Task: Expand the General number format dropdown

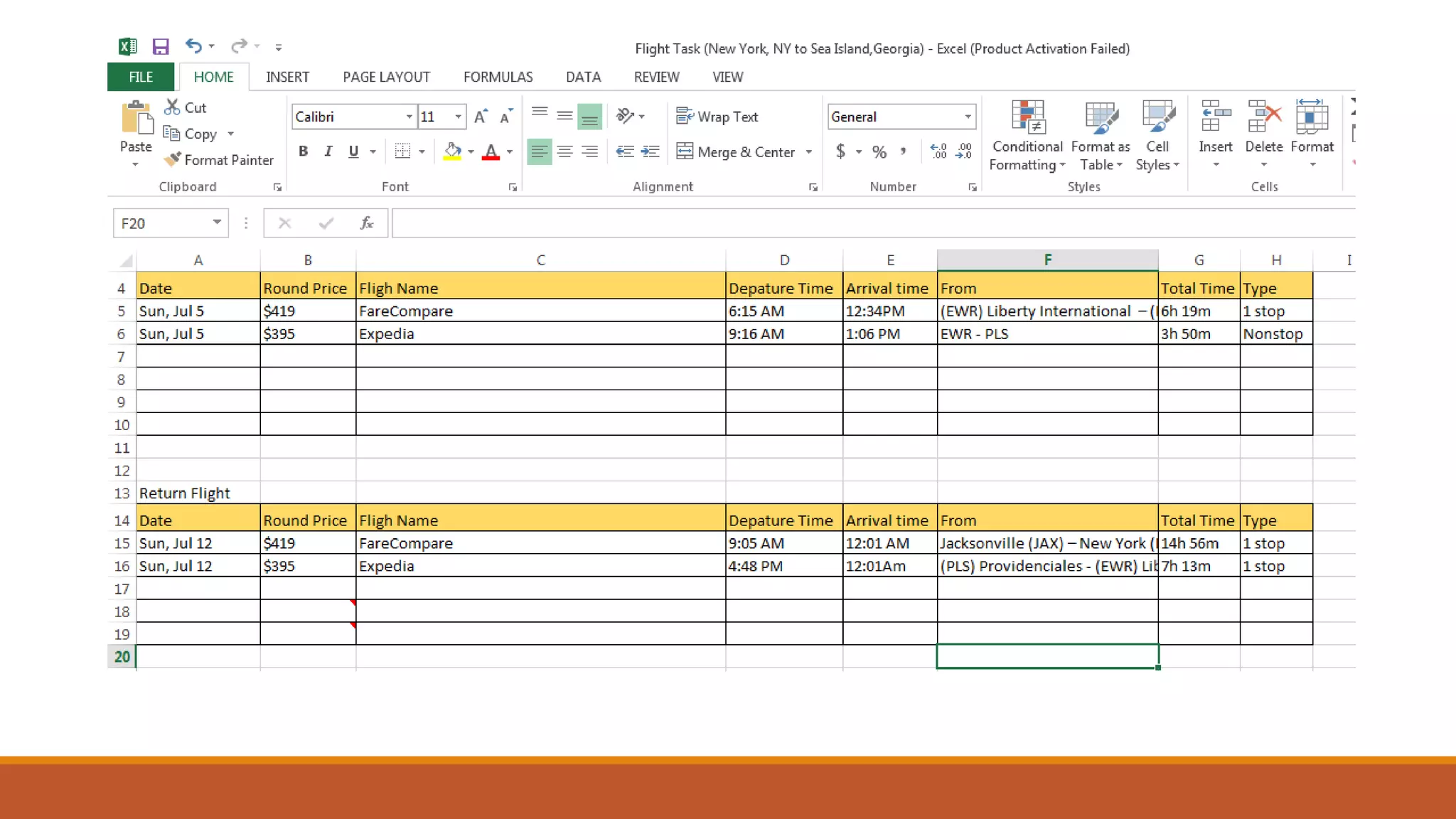Action: pyautogui.click(x=968, y=117)
